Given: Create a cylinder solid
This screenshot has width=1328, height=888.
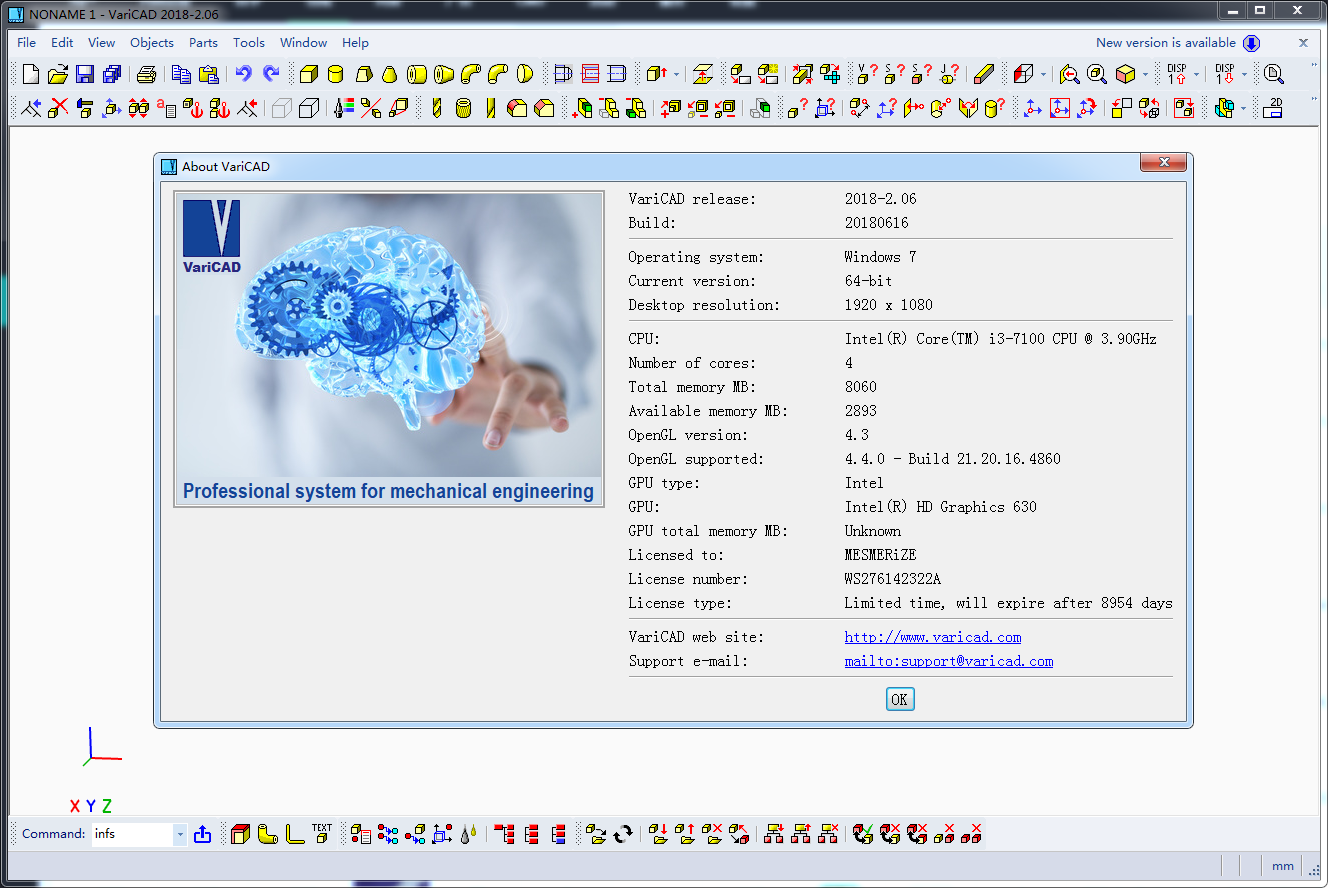Looking at the screenshot, I should [x=336, y=73].
